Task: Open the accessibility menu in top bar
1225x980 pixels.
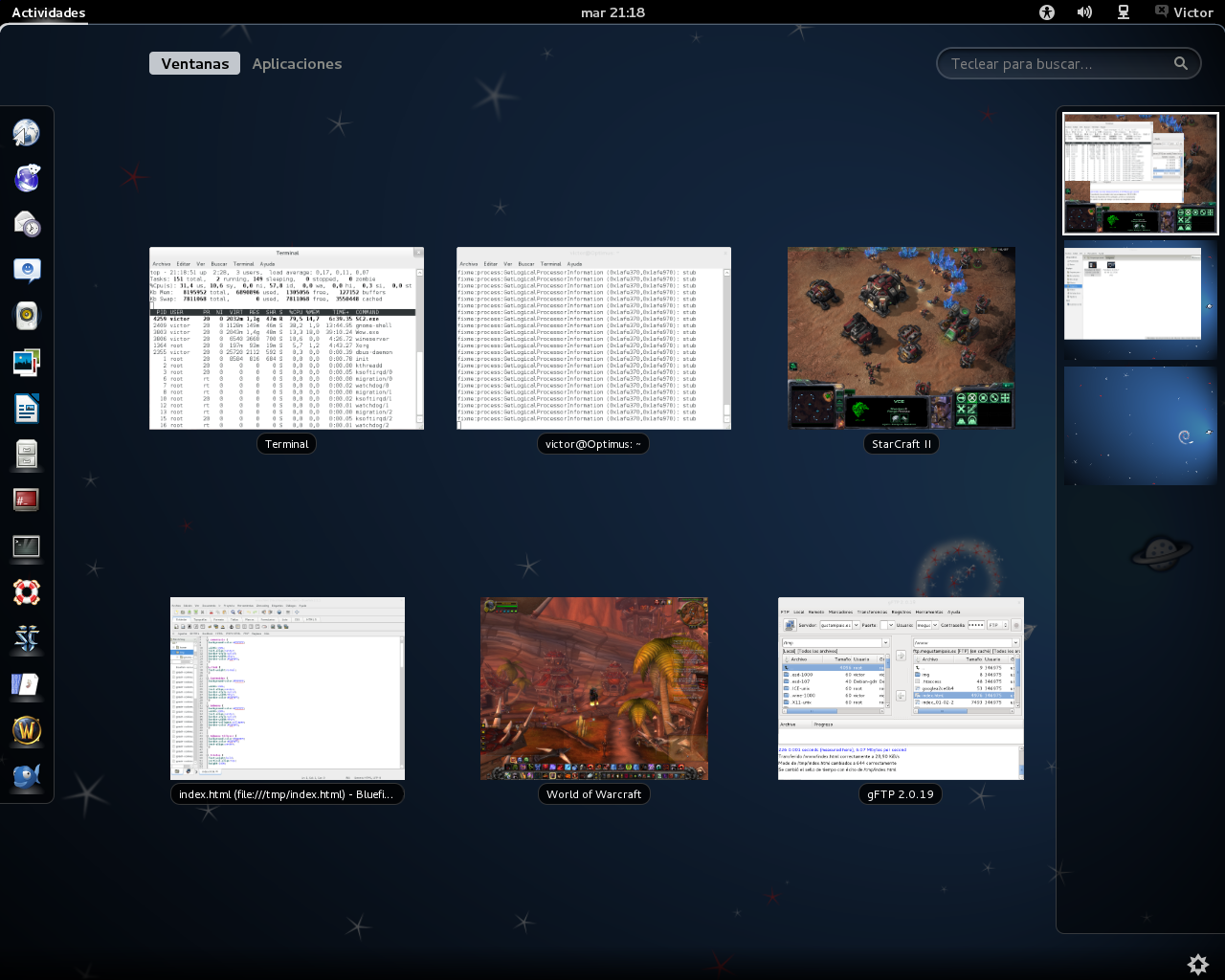Action: (x=1047, y=12)
